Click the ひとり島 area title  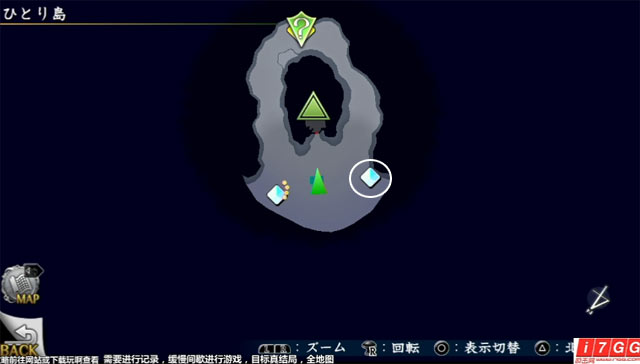click(x=34, y=13)
